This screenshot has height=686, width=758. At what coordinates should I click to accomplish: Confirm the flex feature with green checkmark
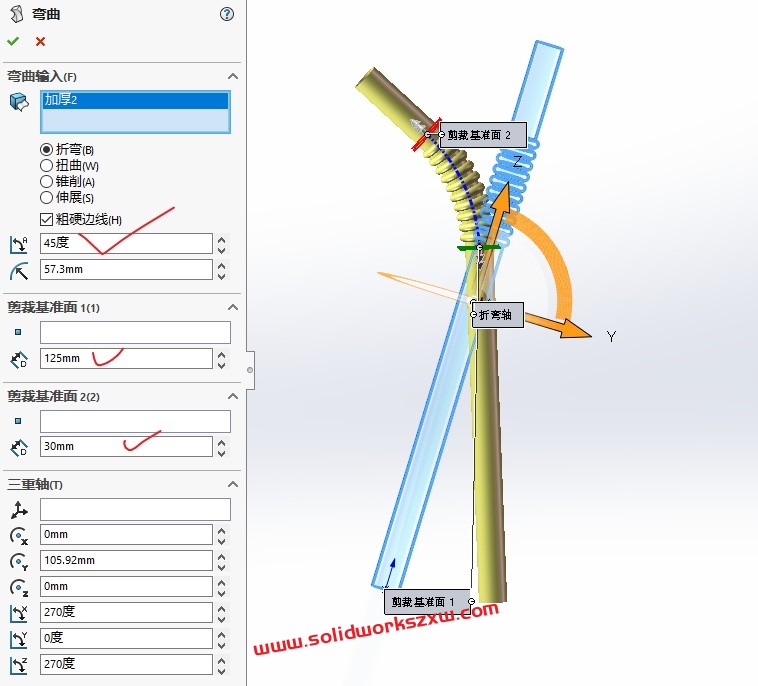[13, 42]
